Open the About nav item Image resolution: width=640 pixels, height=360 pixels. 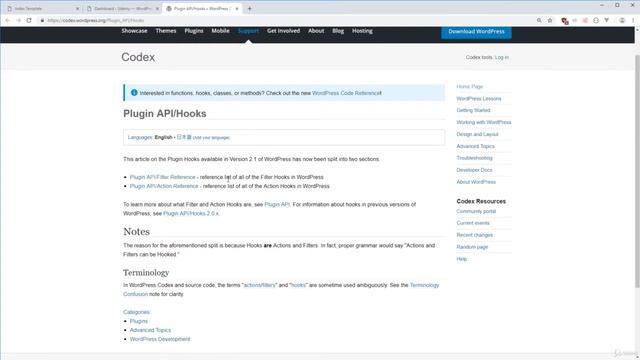pyautogui.click(x=316, y=31)
